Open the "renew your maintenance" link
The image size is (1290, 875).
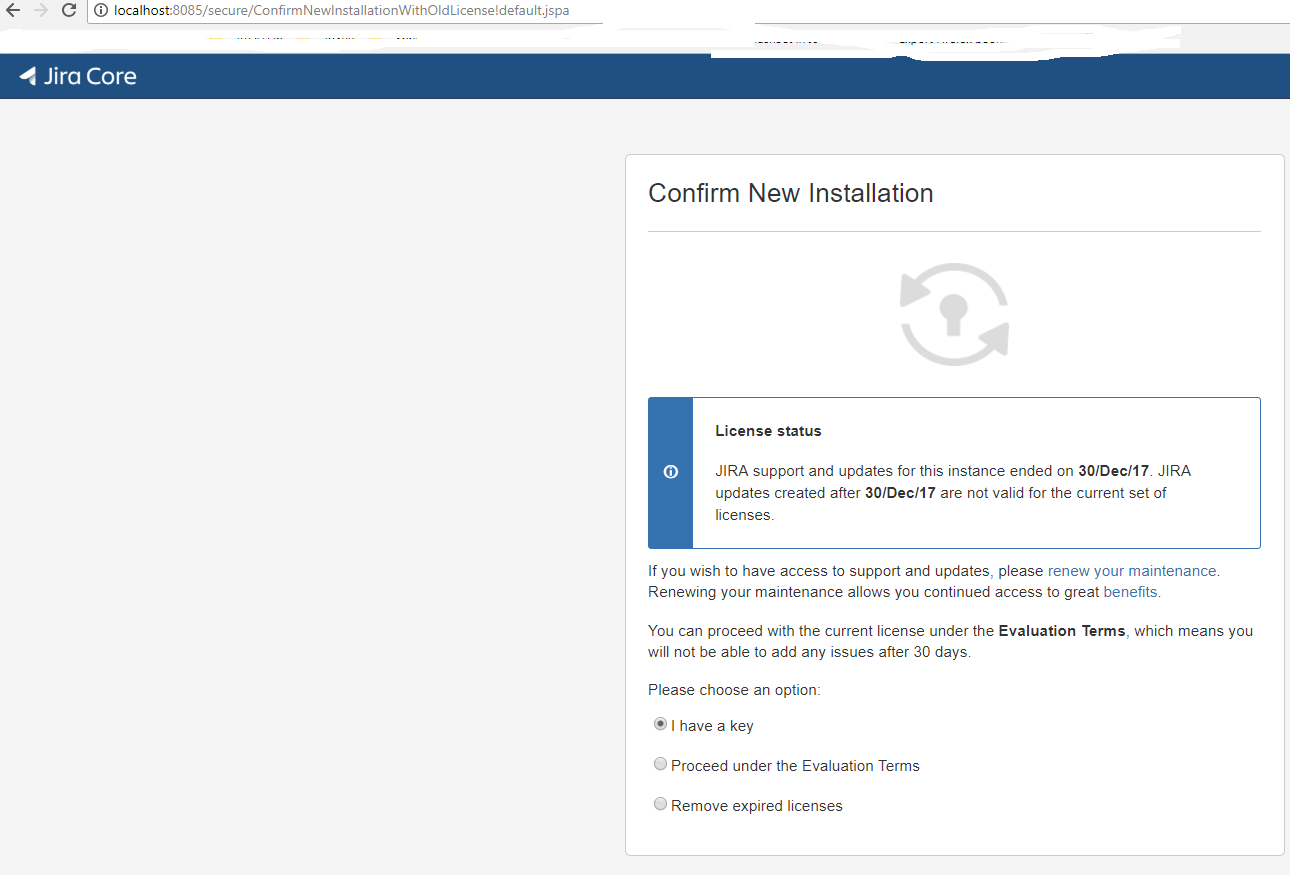1132,571
